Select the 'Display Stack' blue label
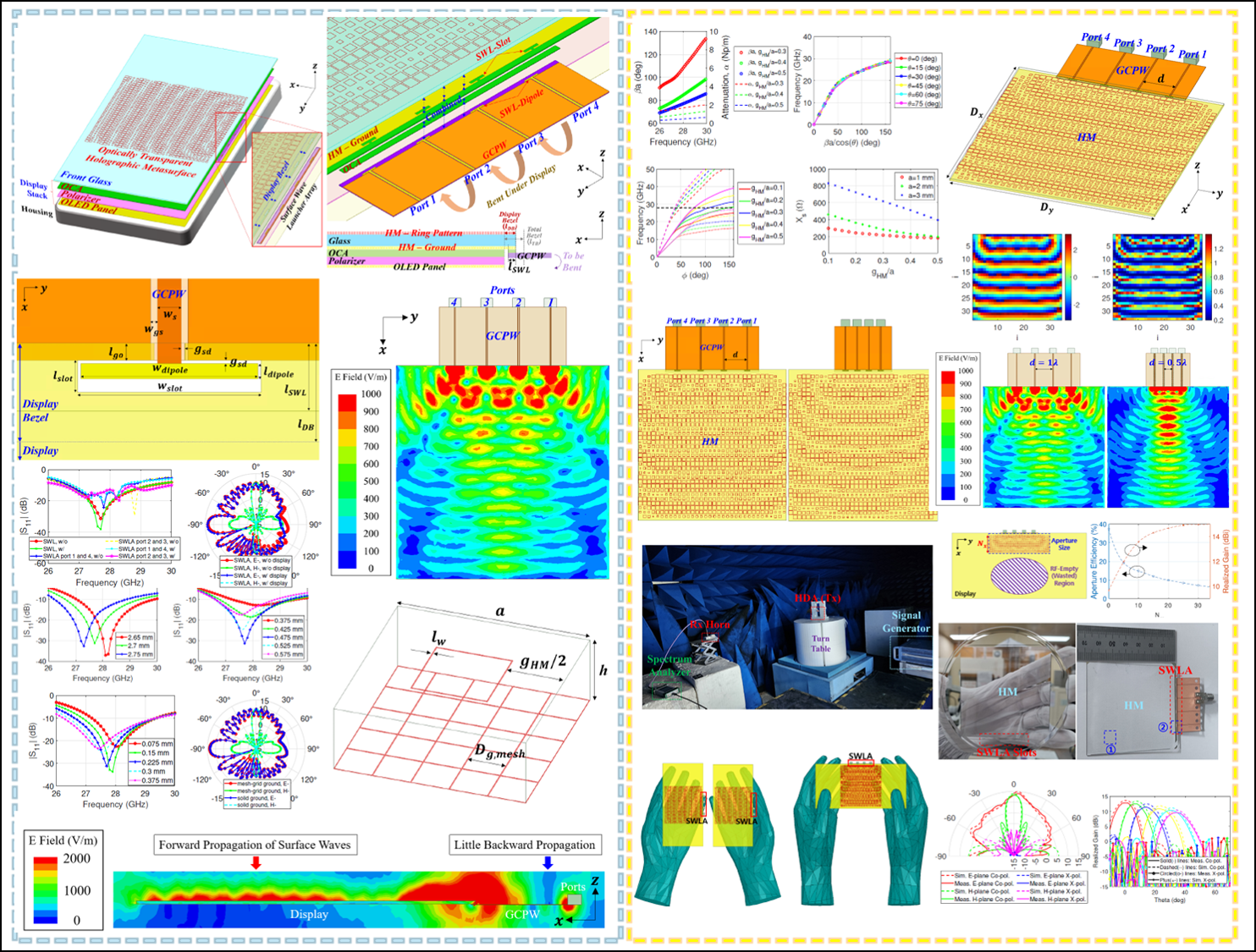 [34, 189]
